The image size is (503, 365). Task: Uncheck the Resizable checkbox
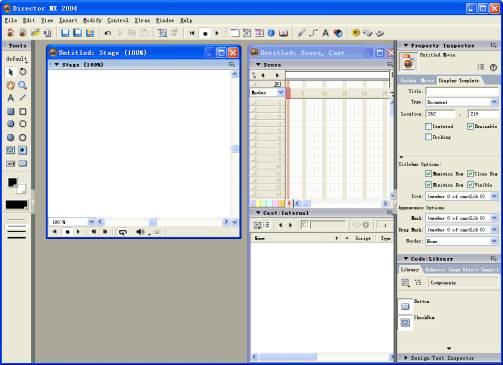click(x=470, y=126)
